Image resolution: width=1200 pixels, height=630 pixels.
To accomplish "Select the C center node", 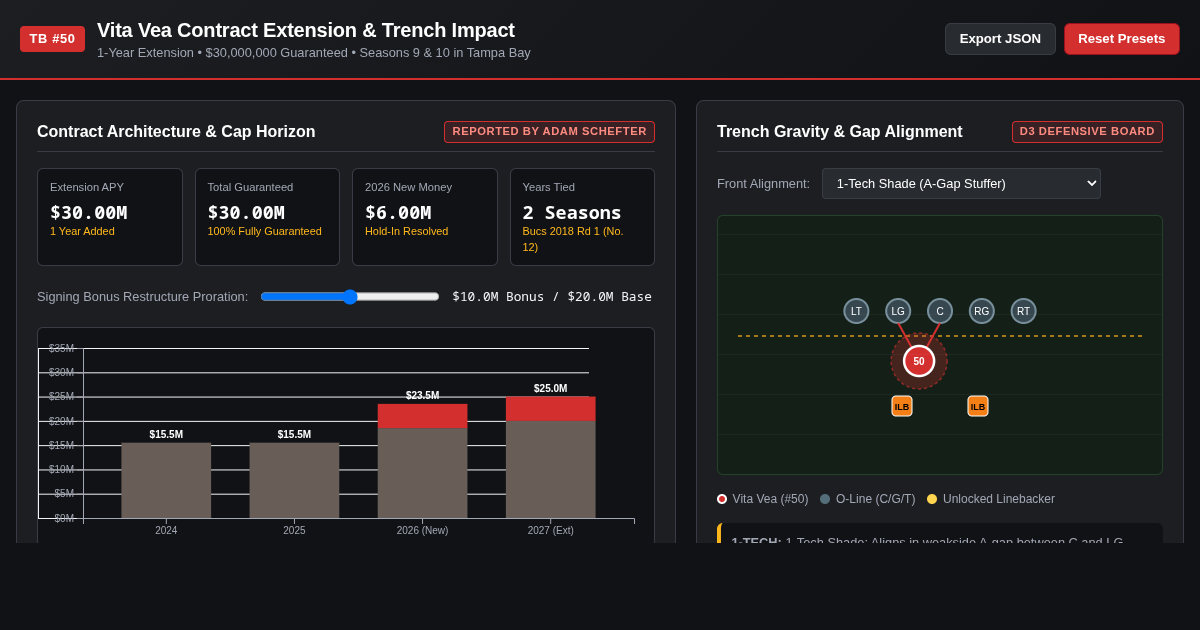I will (940, 311).
